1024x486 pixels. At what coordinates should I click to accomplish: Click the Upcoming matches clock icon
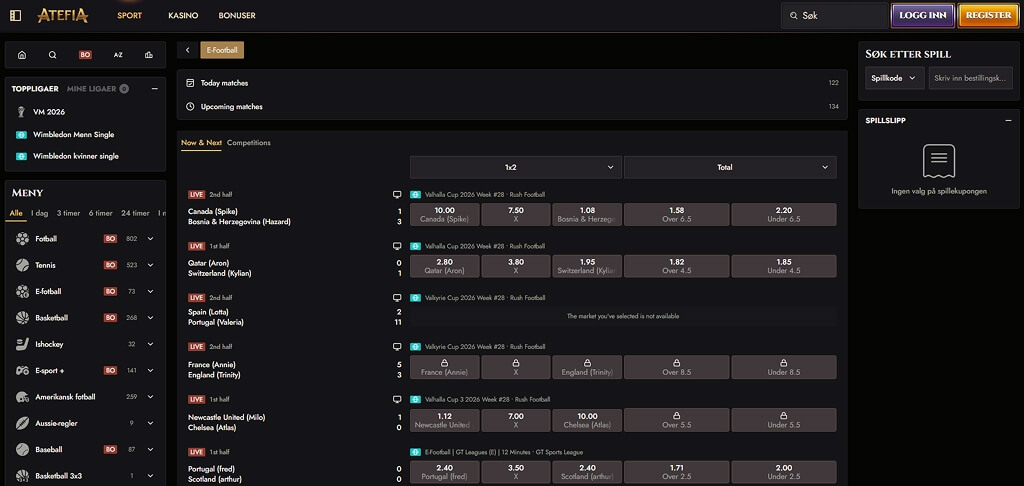click(x=190, y=106)
